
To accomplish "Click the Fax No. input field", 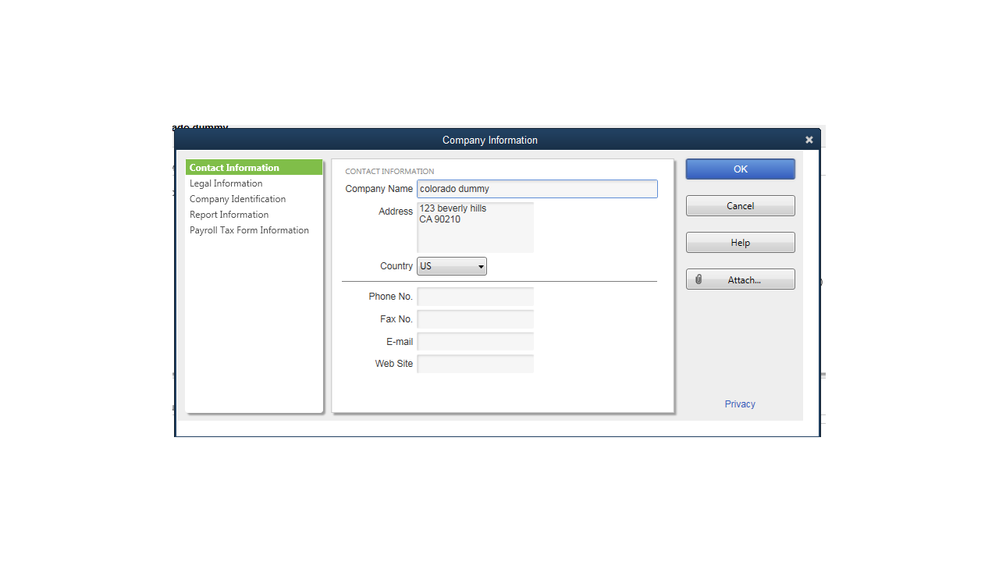I will (x=475, y=319).
